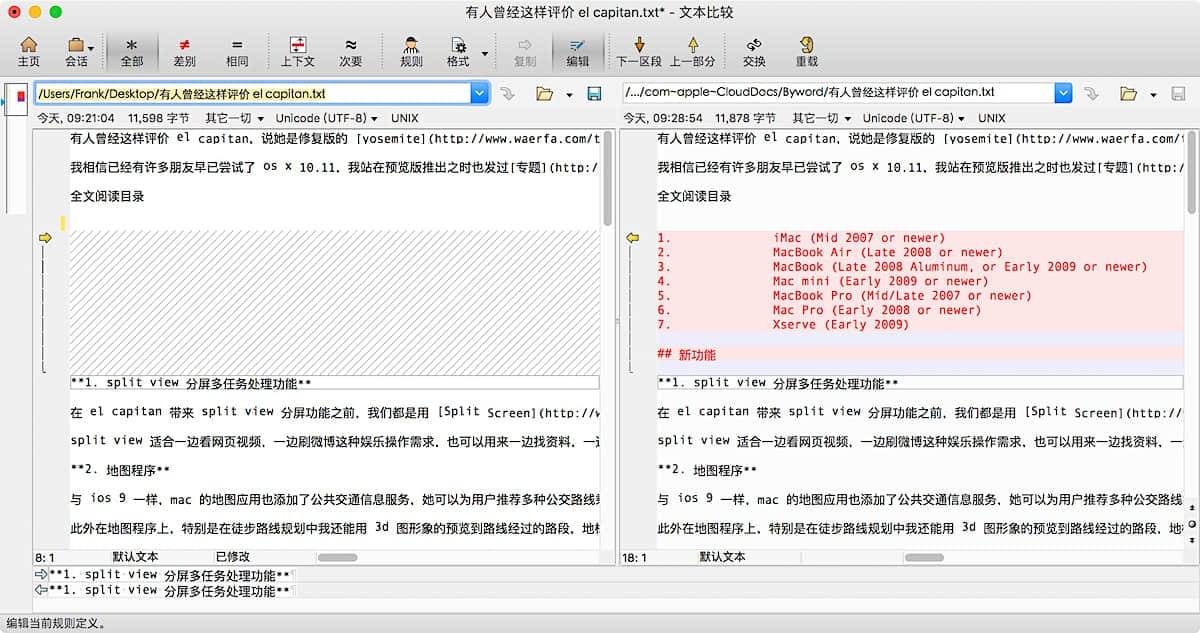1200x633 pixels.
Task: Click the right pane browse arrow icon
Action: pyautogui.click(x=1091, y=93)
